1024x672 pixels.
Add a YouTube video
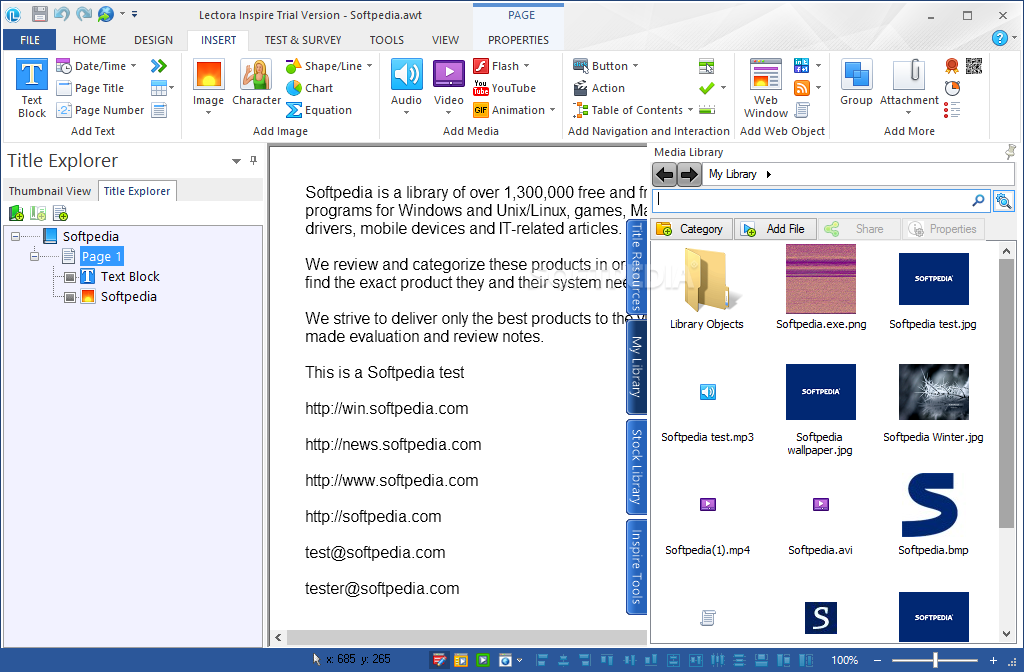pyautogui.click(x=504, y=88)
